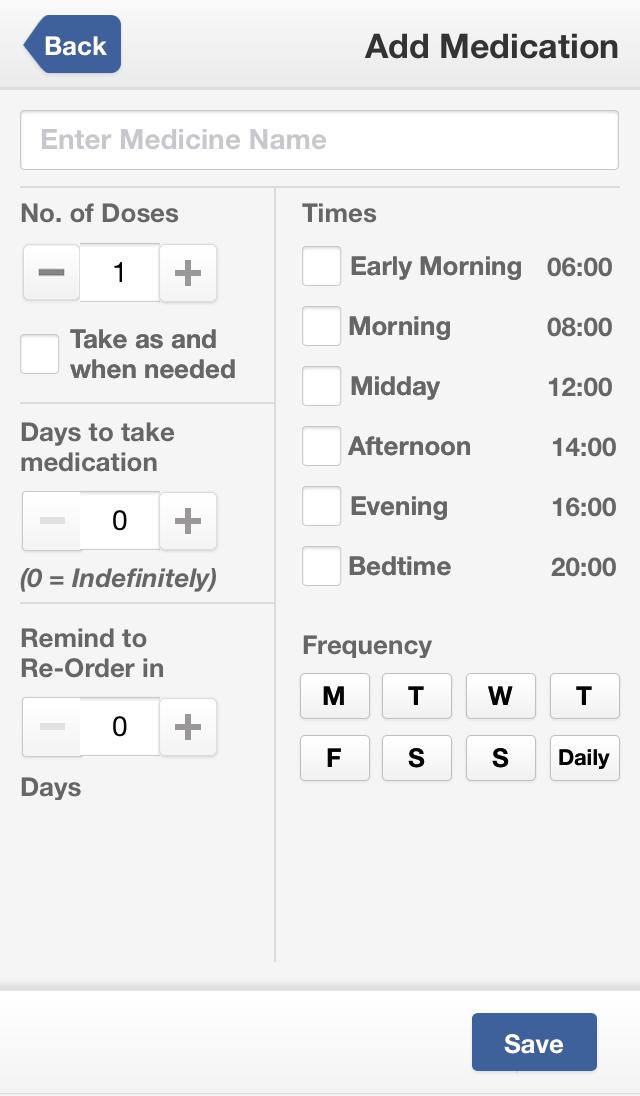Image resolution: width=640 pixels, height=1096 pixels.
Task: Enable the Bedtime 20:00 checkbox
Action: point(322,567)
